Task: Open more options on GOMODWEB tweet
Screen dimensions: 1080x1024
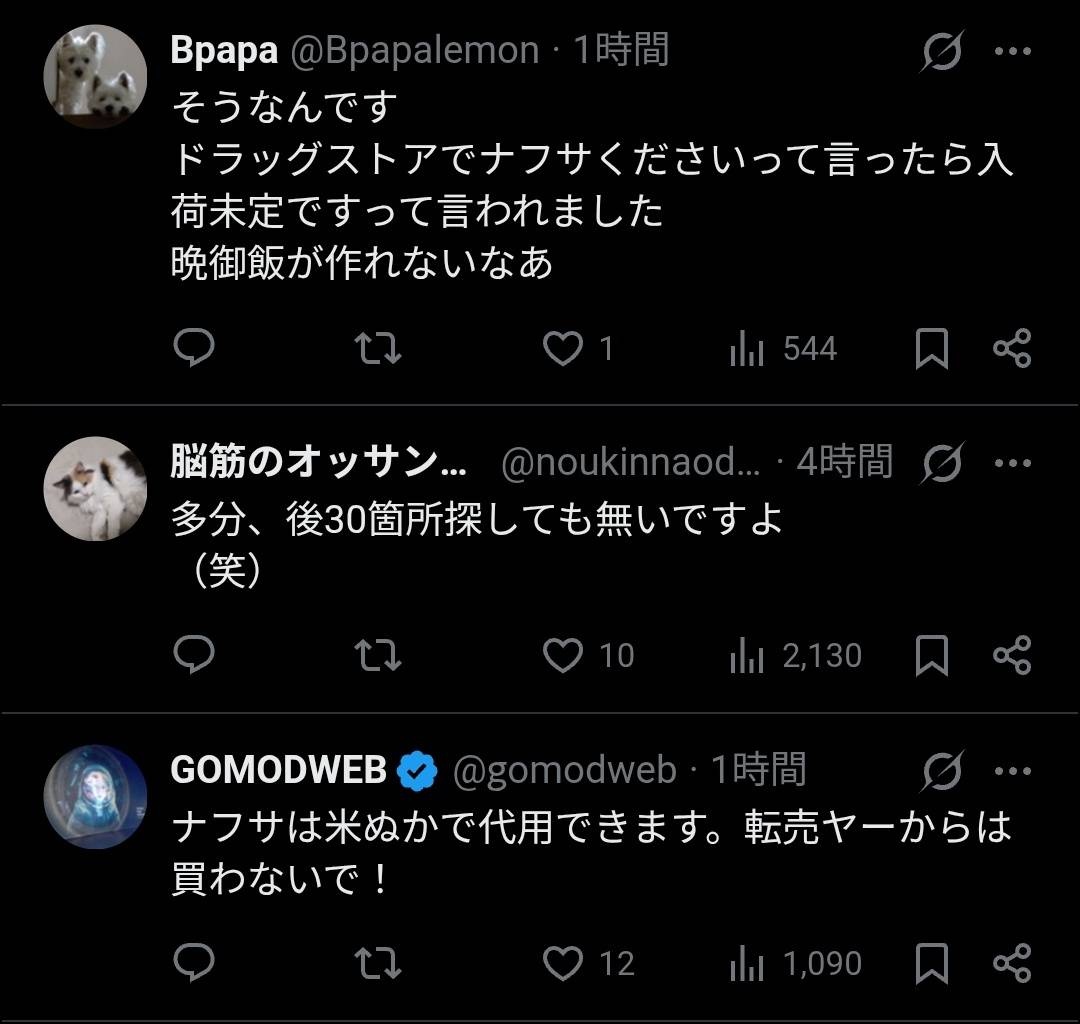Action: (1012, 771)
